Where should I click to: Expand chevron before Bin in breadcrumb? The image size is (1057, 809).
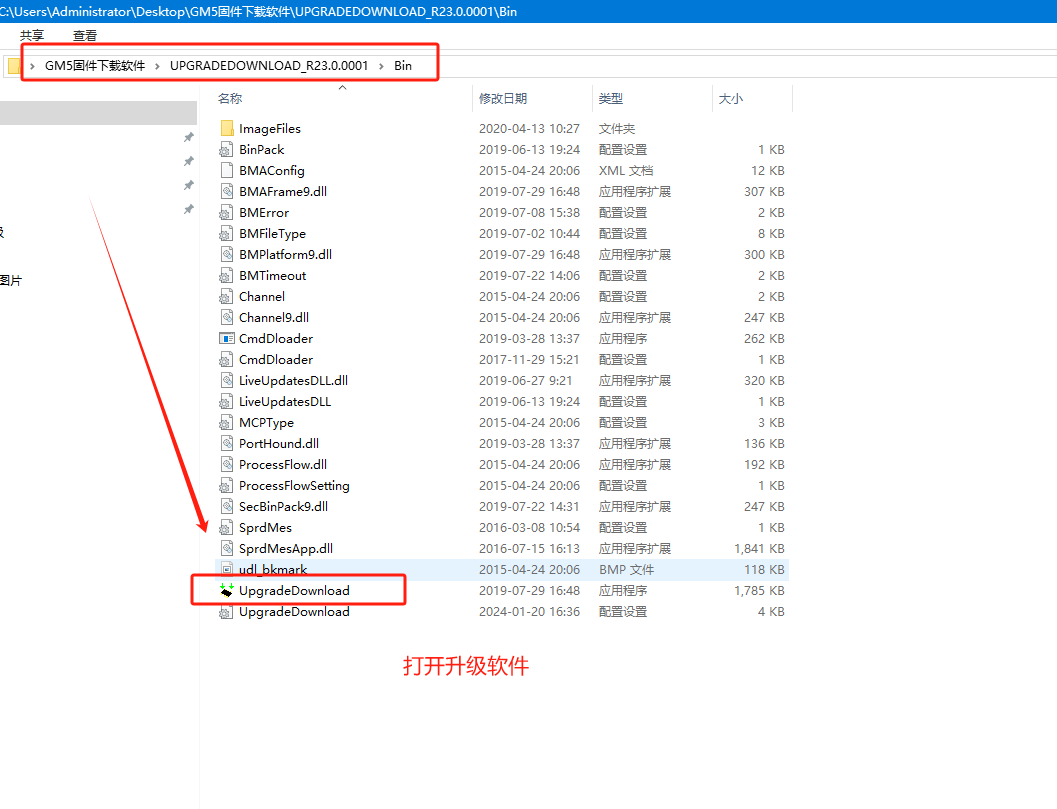point(381,66)
